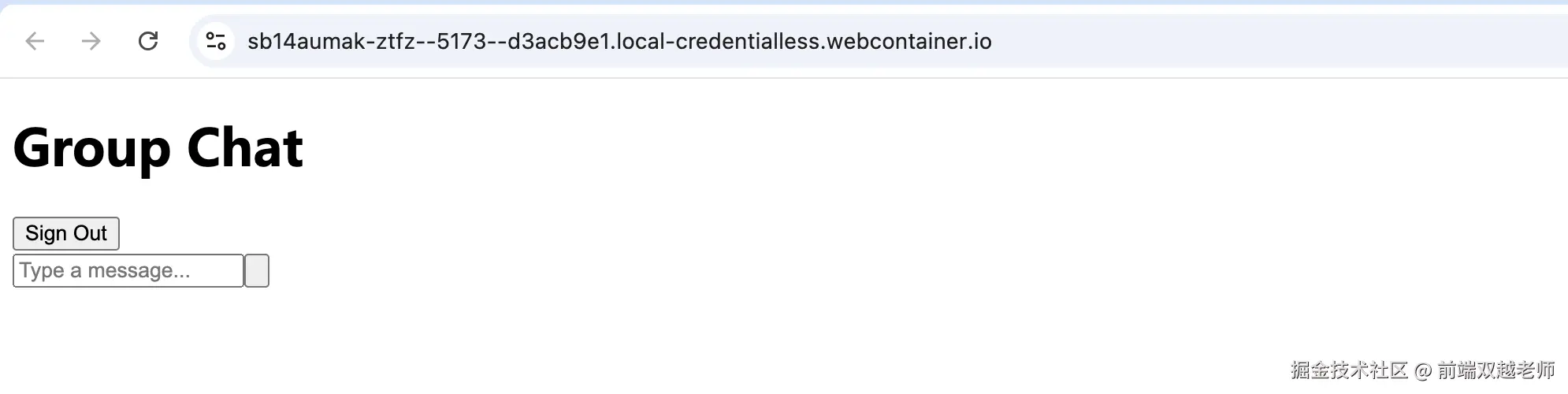Screen dimensions: 1568x394
Task: Click the browser forward arrow
Action: pyautogui.click(x=91, y=41)
